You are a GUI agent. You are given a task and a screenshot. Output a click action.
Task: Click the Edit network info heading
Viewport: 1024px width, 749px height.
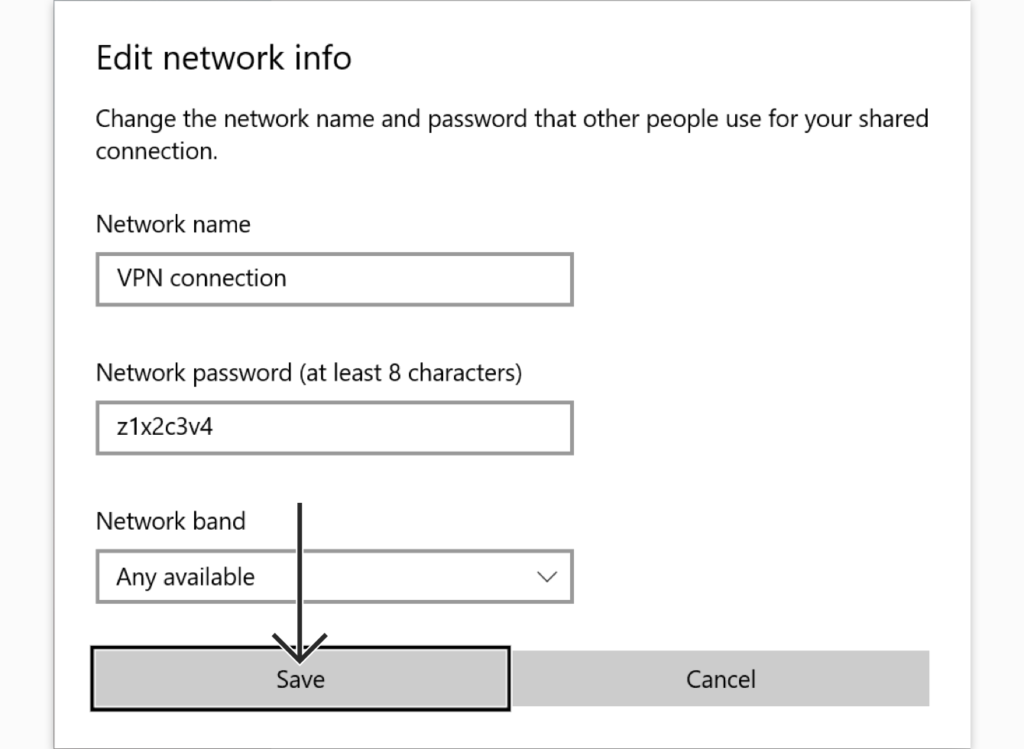click(223, 58)
